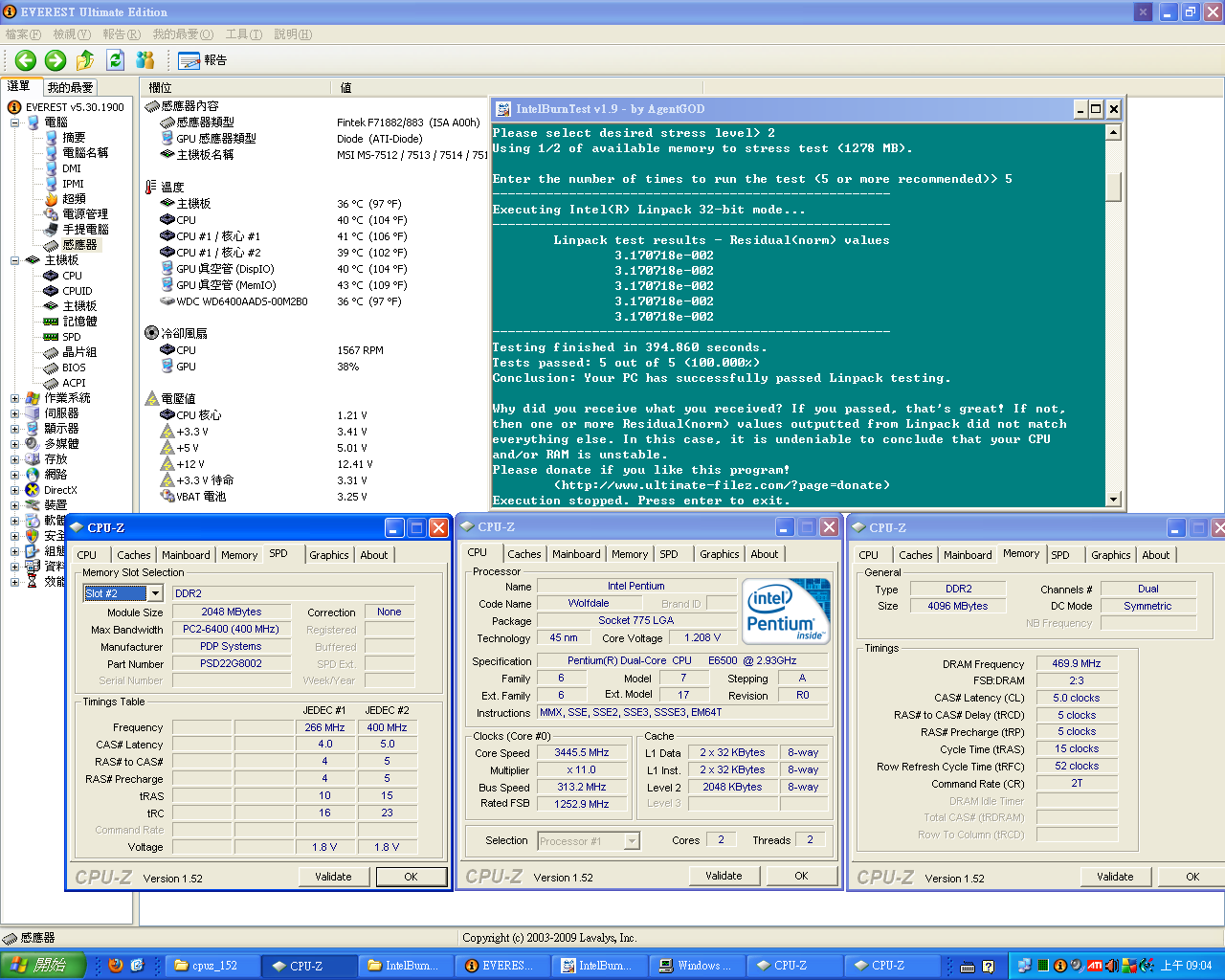Expand the 多媒體 tree node
Image resolution: width=1225 pixels, height=980 pixels.
click(x=14, y=444)
